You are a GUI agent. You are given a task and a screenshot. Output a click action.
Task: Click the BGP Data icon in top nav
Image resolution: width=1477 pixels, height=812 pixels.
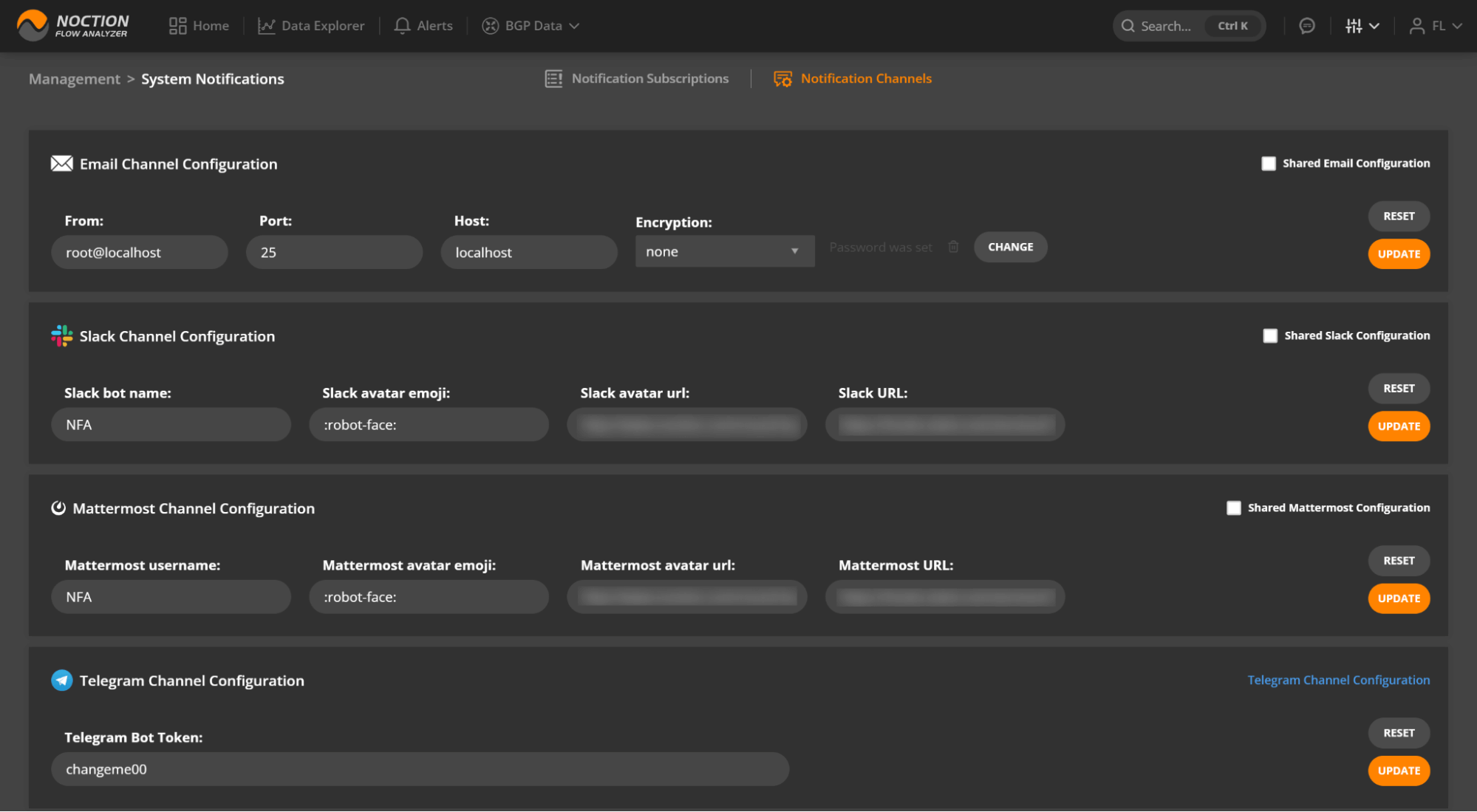pos(491,25)
